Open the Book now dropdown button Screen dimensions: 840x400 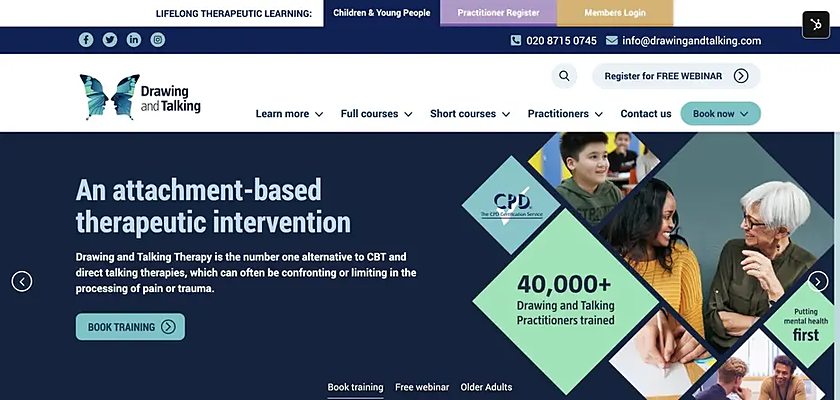click(721, 114)
